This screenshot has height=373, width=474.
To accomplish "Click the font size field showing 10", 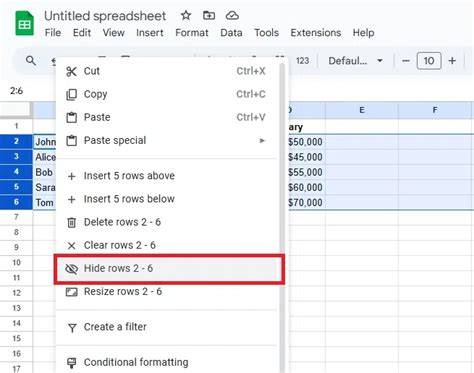I will [x=429, y=61].
